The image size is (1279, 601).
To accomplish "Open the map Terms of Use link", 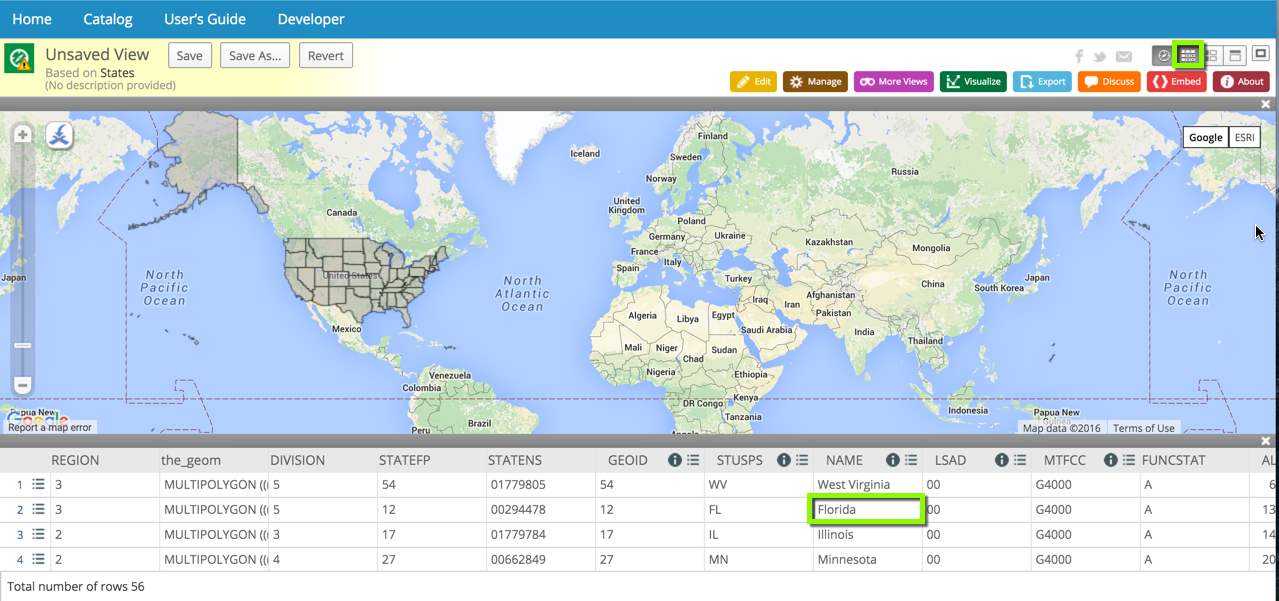I will [1144, 428].
